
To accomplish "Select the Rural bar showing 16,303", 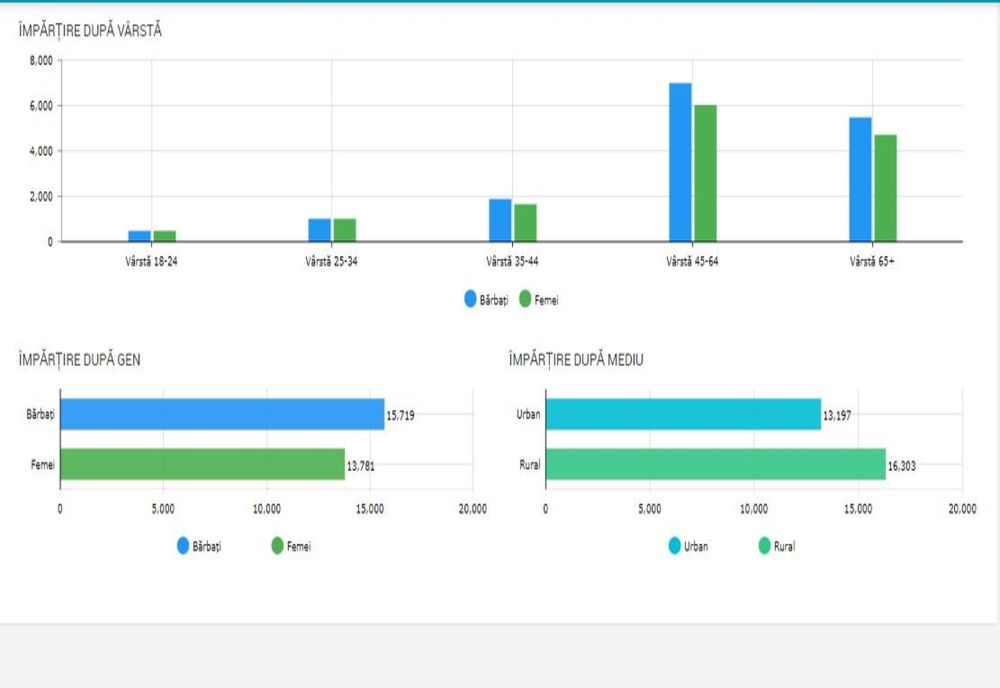I will [x=715, y=464].
